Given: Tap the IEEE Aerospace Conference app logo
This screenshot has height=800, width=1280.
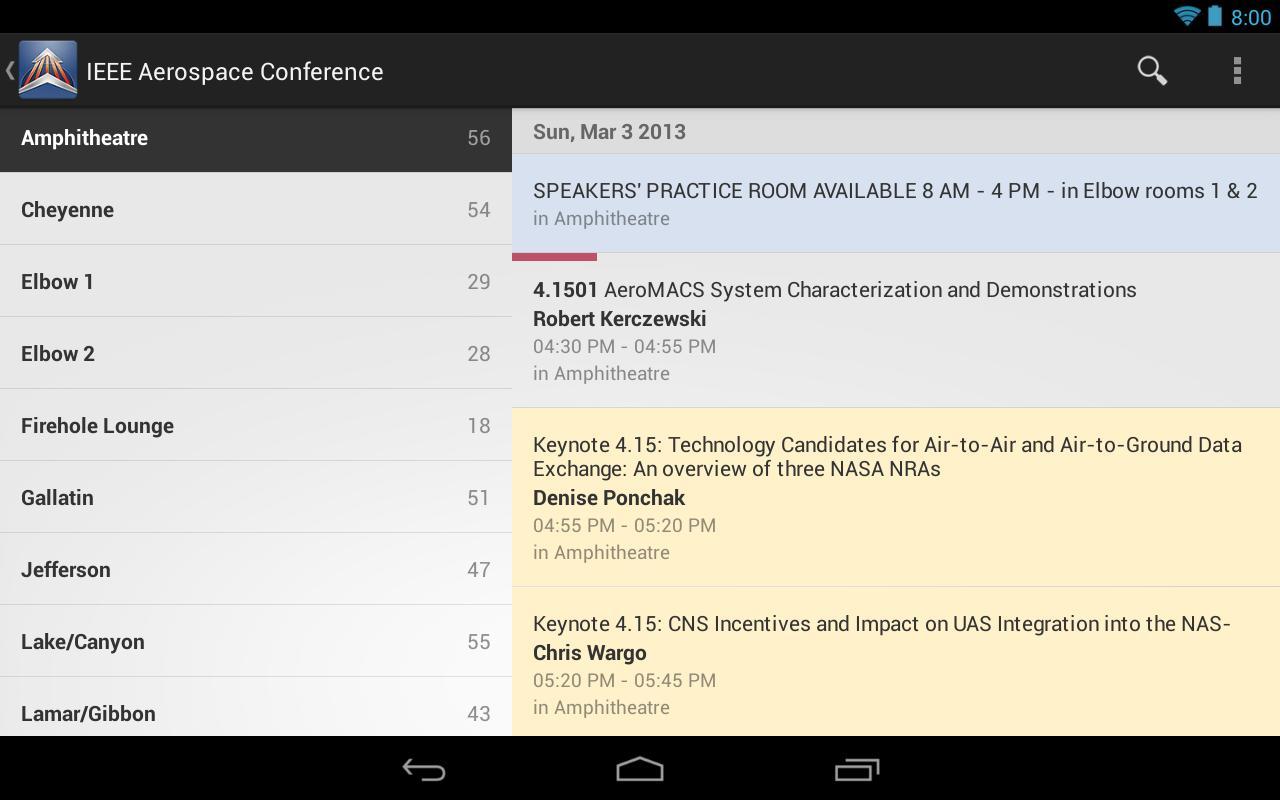Looking at the screenshot, I should 47,70.
